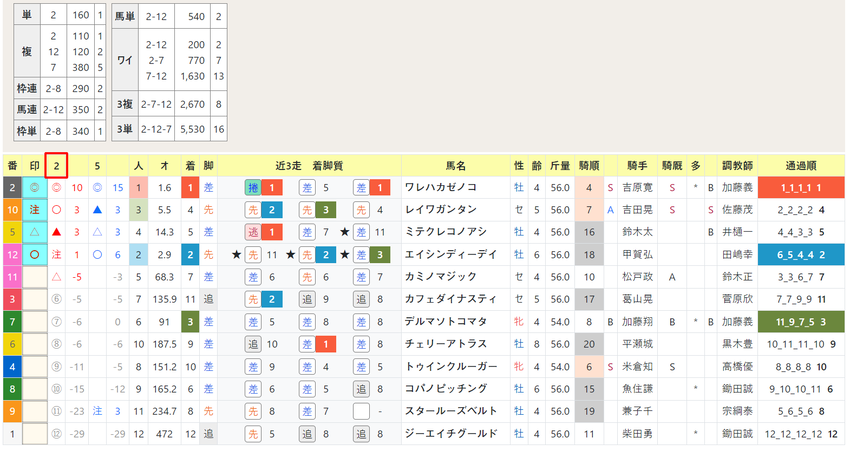This screenshot has width=850, height=451.
Task: Click the ◎ mark cell for horse number 2
Action: [x=35, y=188]
